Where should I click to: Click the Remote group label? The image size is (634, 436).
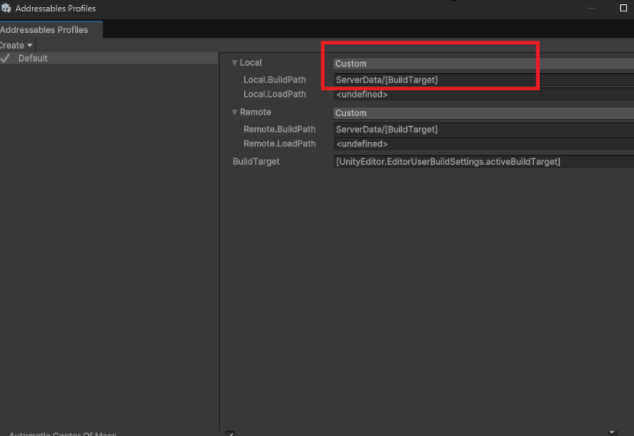click(256, 112)
